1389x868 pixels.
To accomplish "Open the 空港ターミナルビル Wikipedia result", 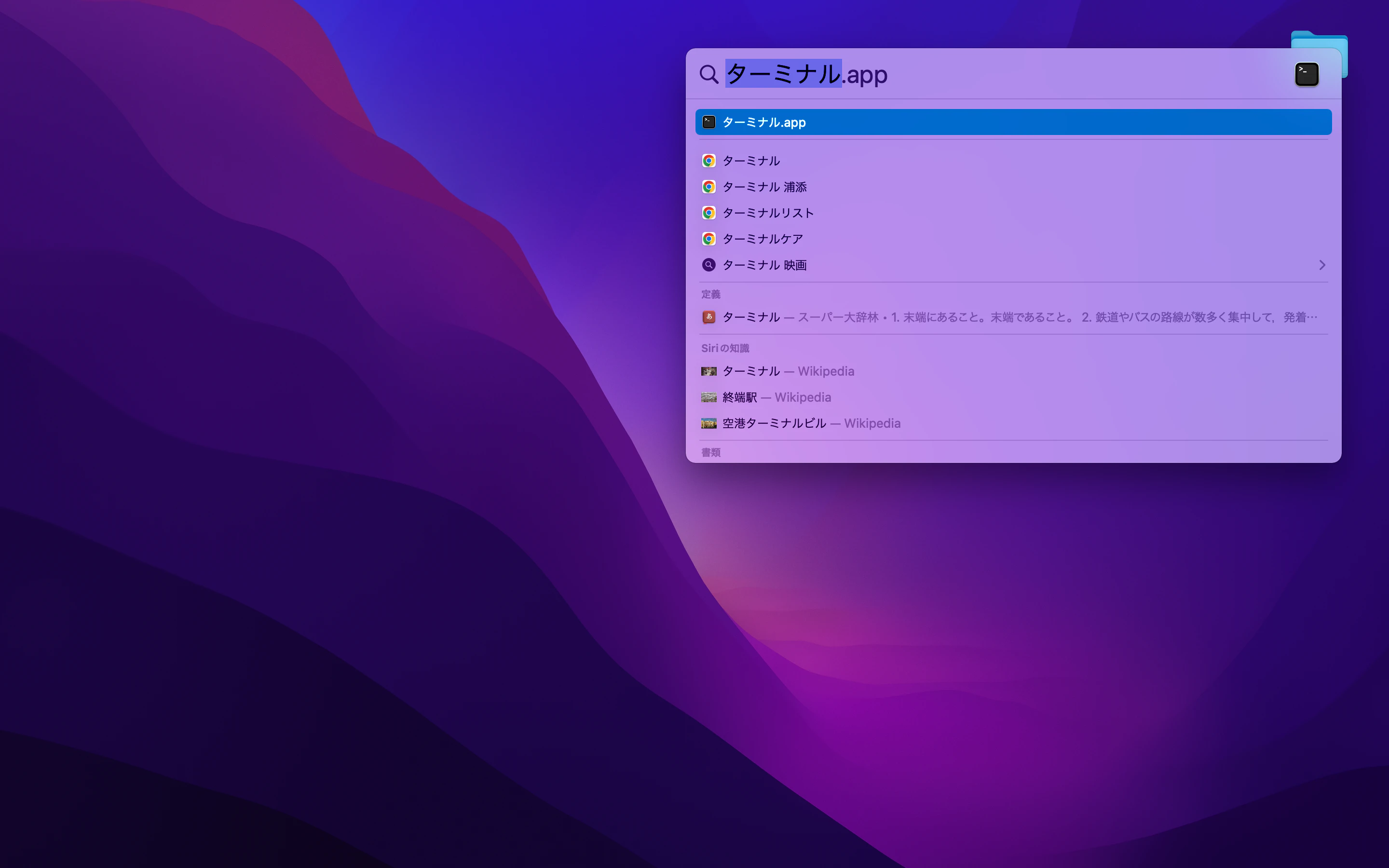I will click(x=811, y=424).
